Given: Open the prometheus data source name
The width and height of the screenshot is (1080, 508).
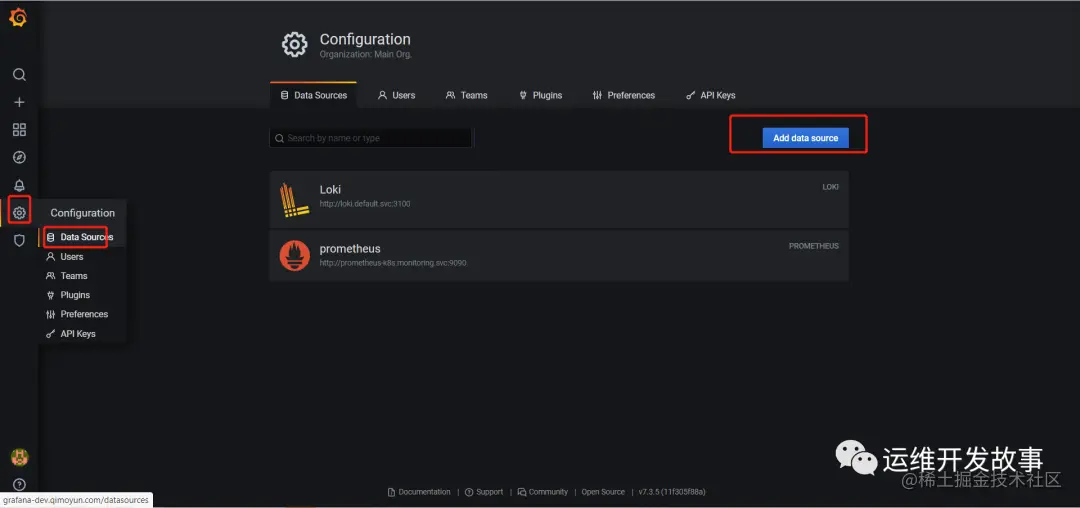Looking at the screenshot, I should [x=350, y=248].
